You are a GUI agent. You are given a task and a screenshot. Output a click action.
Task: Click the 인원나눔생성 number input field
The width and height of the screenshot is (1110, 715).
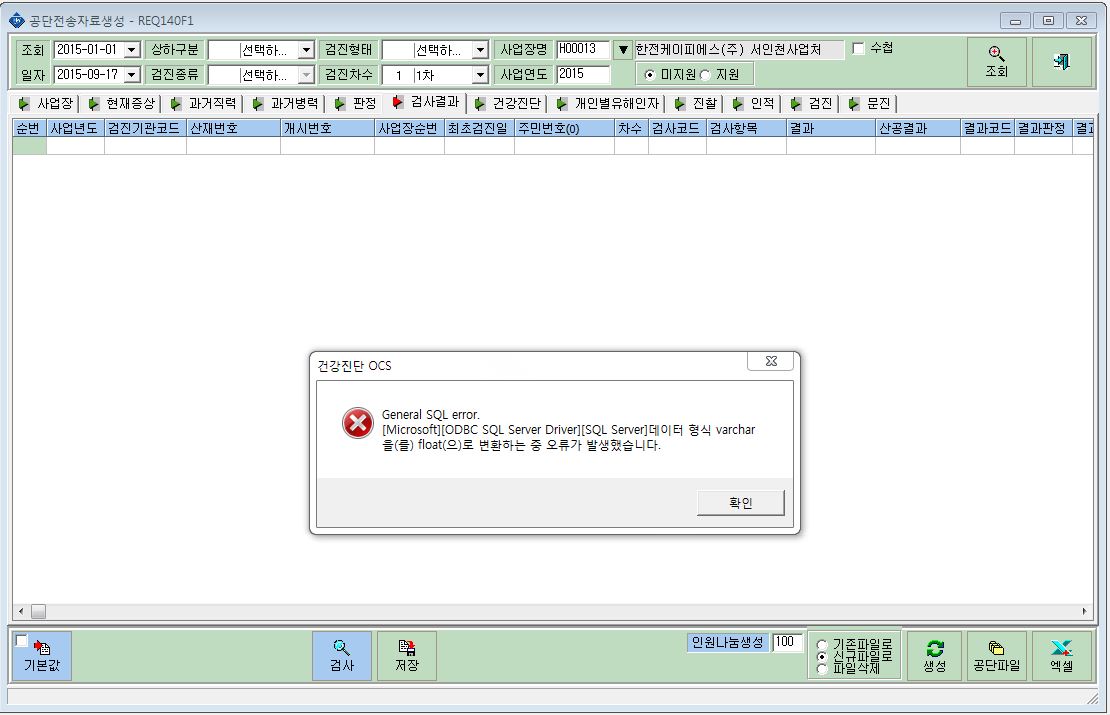786,641
